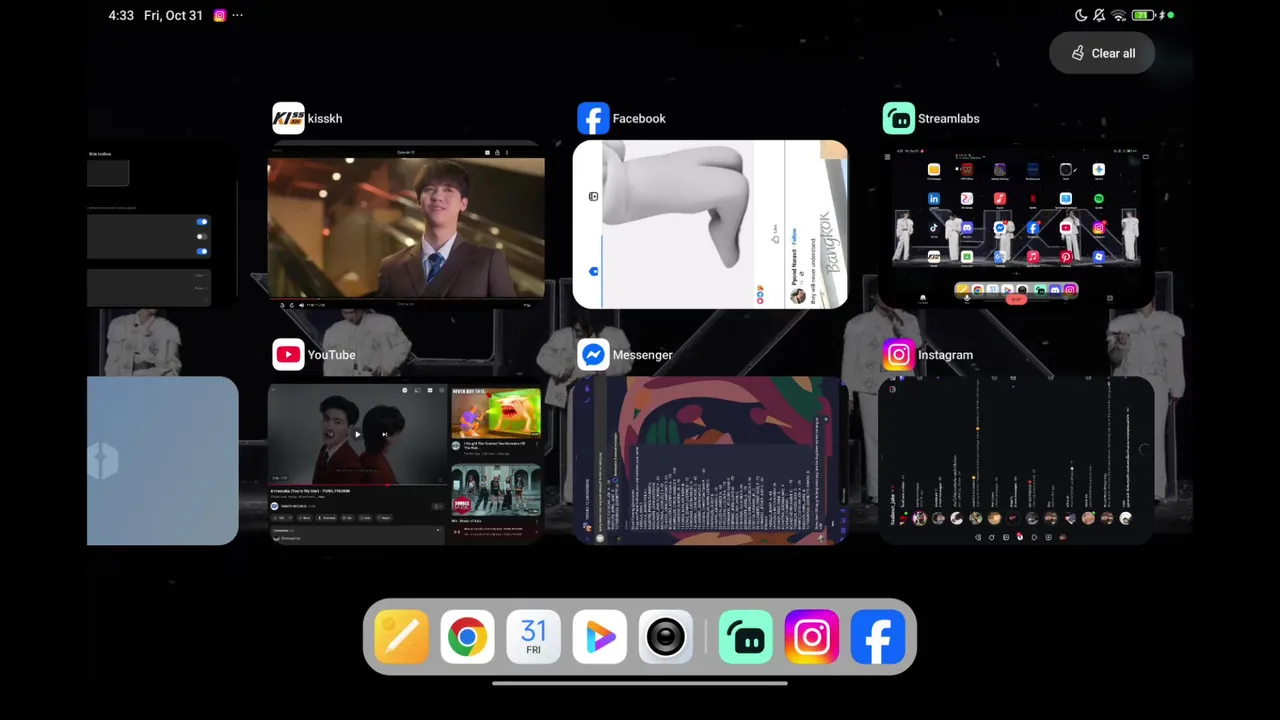Open the light-blue app card at far left
Screen dimensions: 1280x720
[163, 461]
